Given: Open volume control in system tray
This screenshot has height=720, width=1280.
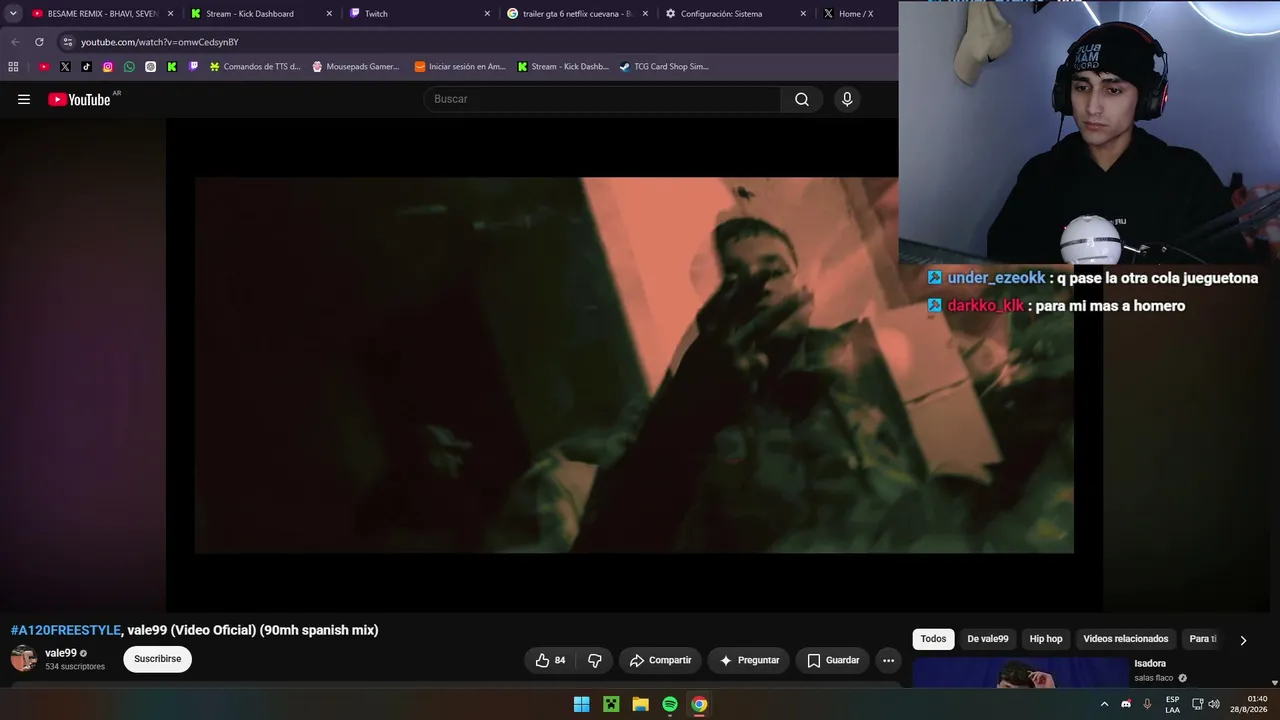Looking at the screenshot, I should coord(1214,704).
